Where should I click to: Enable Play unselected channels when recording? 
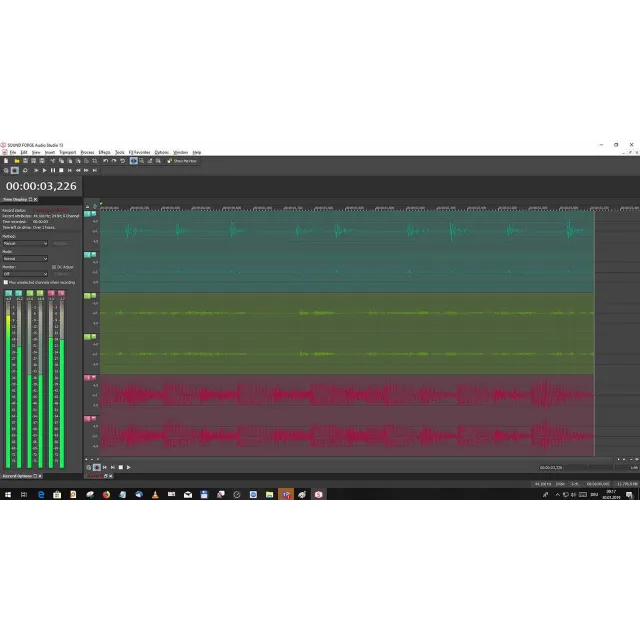click(6, 282)
